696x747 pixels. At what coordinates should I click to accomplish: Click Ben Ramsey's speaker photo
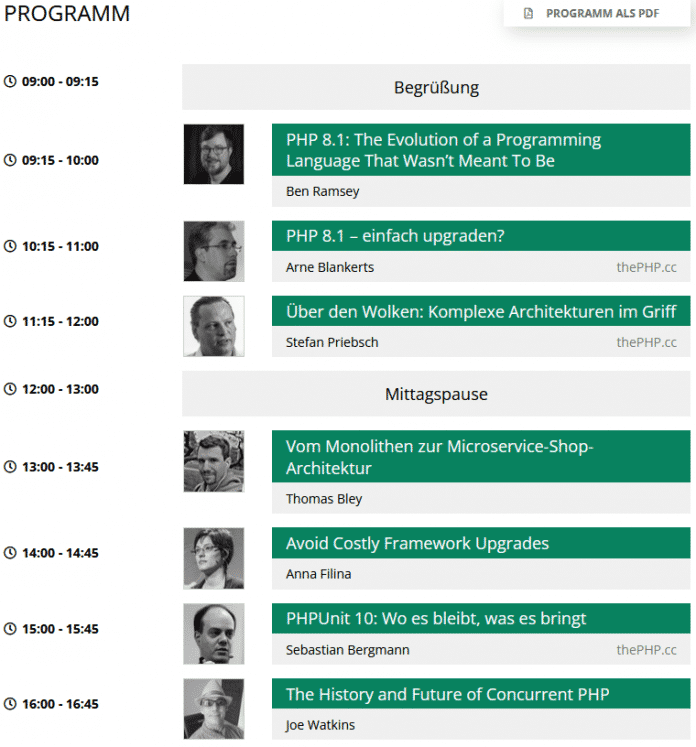(x=214, y=154)
